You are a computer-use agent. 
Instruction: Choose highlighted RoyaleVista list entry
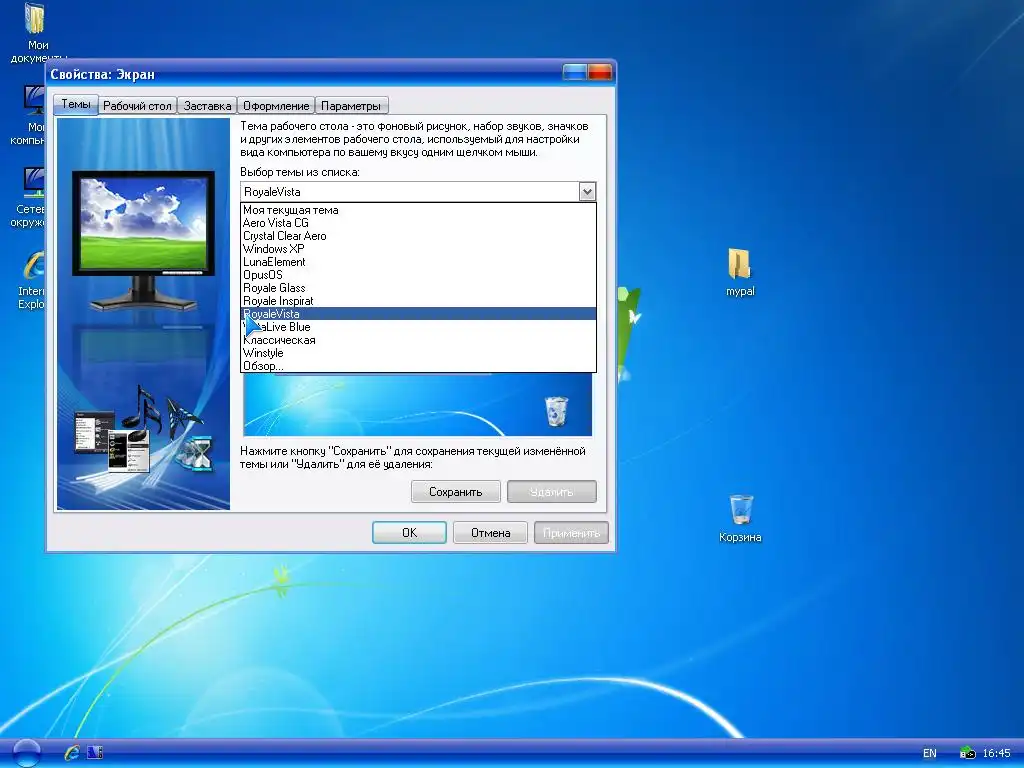pos(419,314)
